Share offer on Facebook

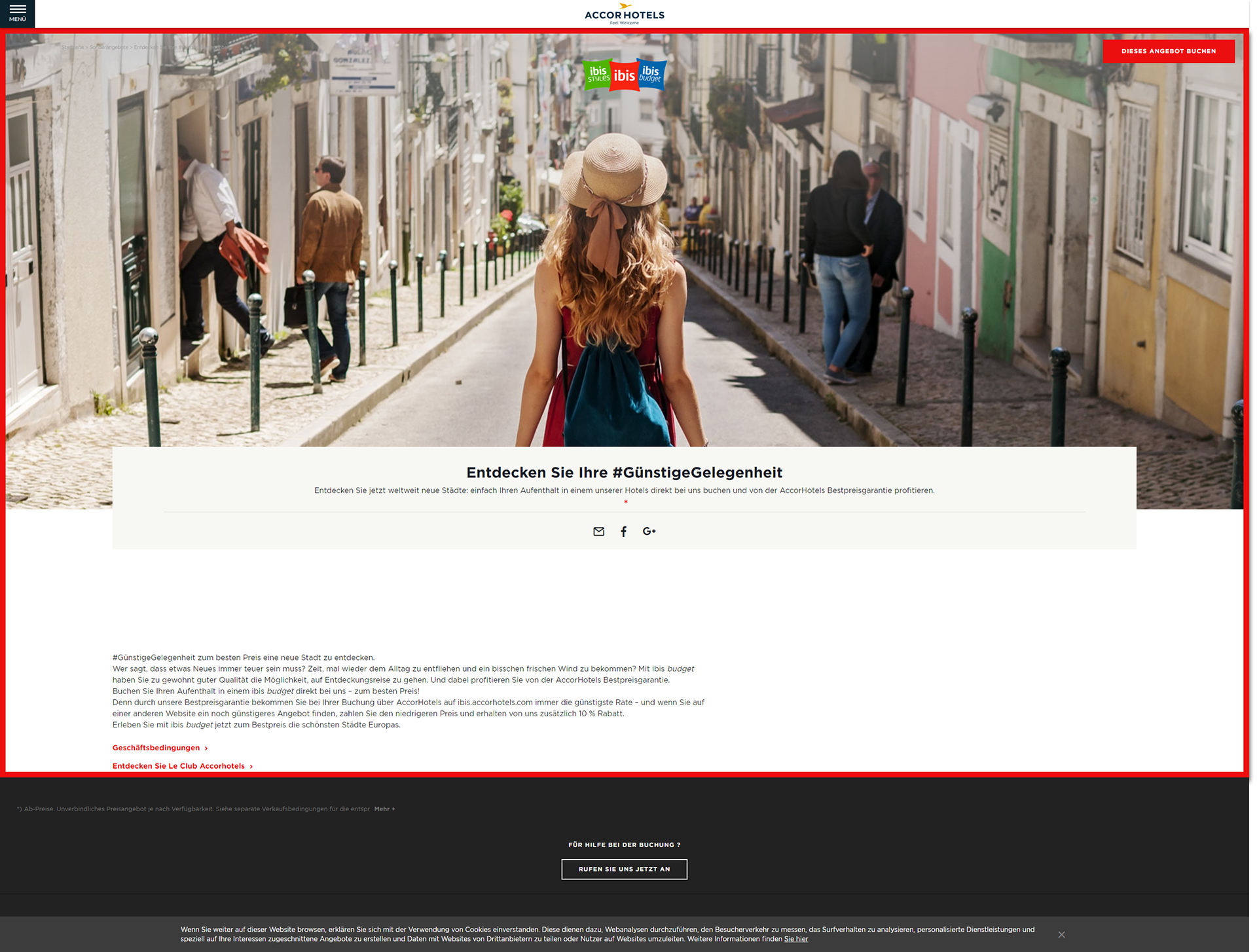pyautogui.click(x=623, y=532)
